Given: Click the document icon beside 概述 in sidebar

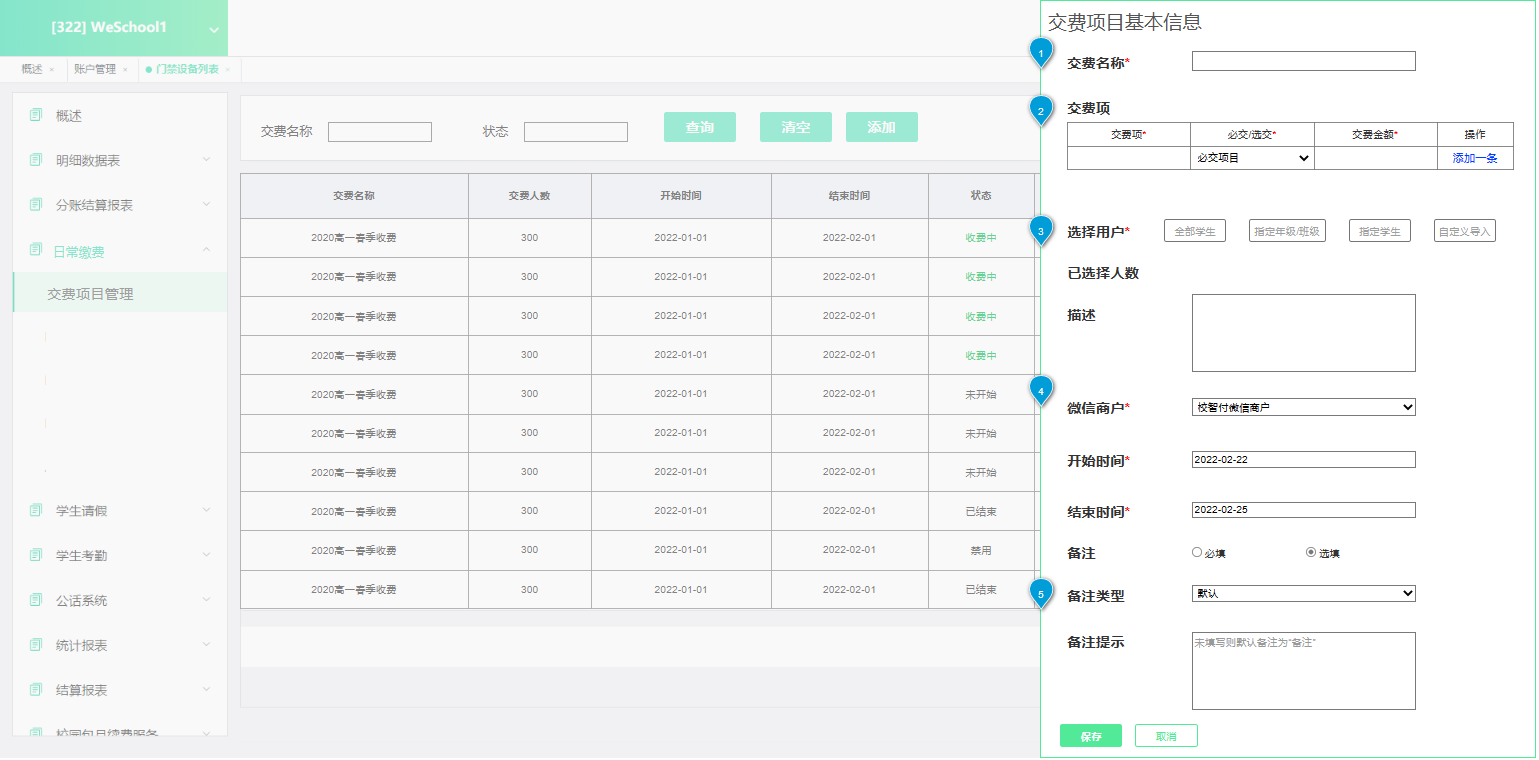Looking at the screenshot, I should [x=36, y=115].
